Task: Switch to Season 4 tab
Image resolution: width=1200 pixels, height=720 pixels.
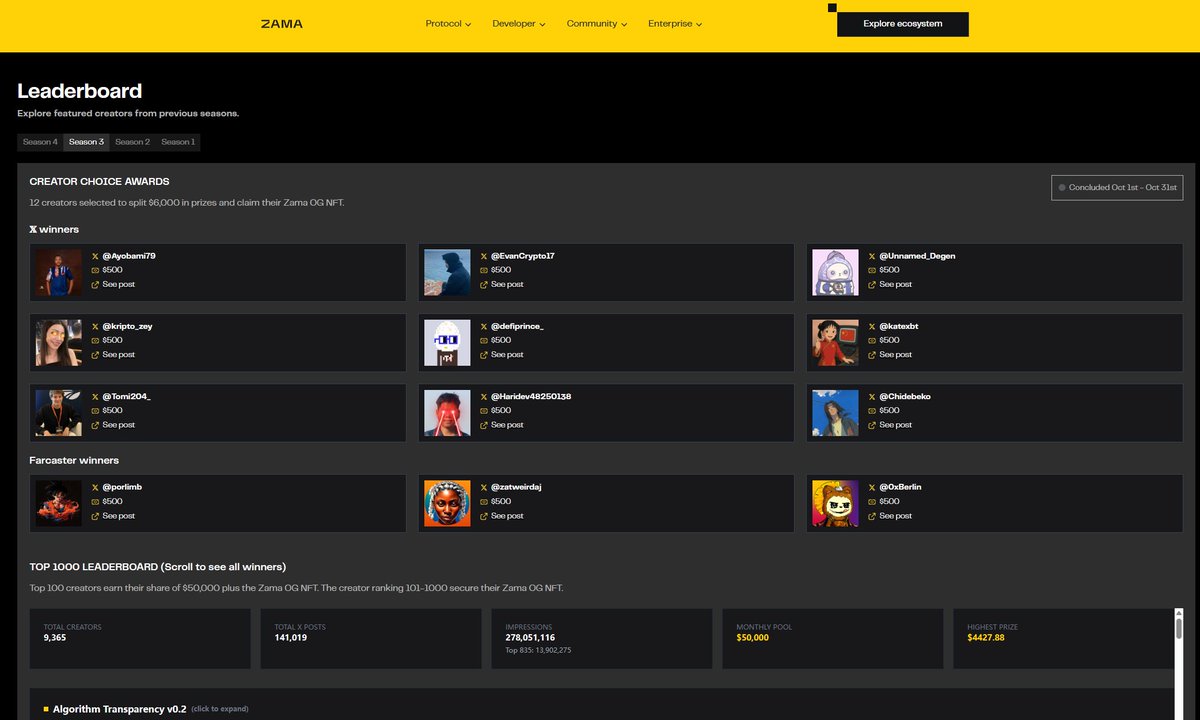Action: [x=40, y=142]
